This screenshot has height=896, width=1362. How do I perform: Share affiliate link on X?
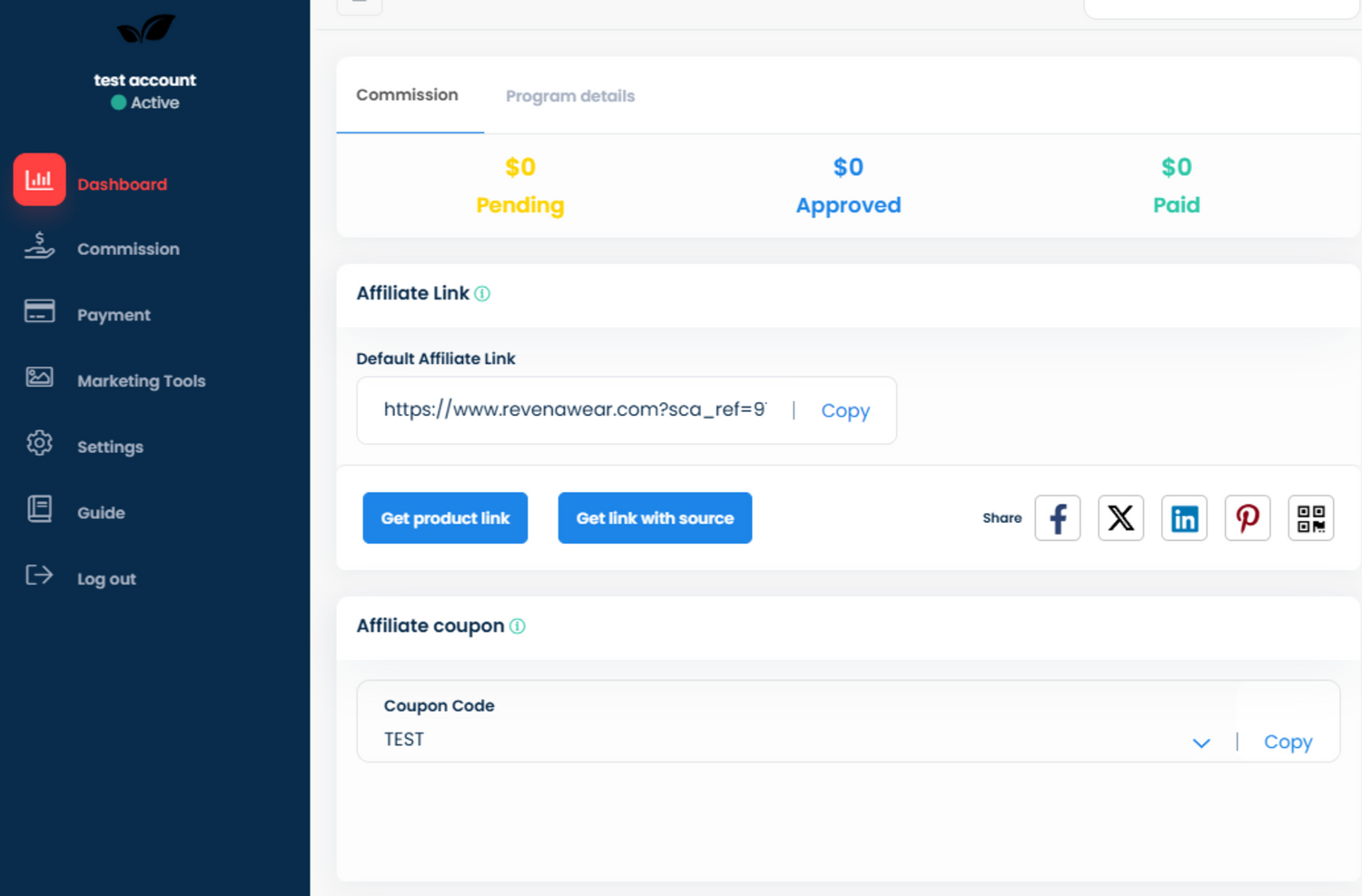[x=1120, y=518]
